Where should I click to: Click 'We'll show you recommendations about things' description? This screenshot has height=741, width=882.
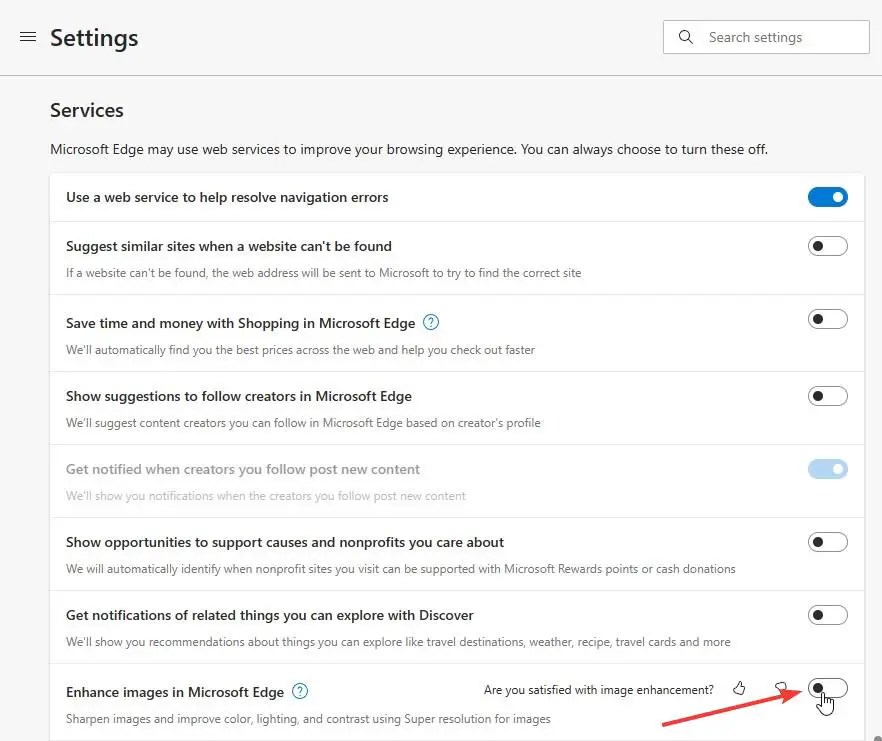(398, 642)
